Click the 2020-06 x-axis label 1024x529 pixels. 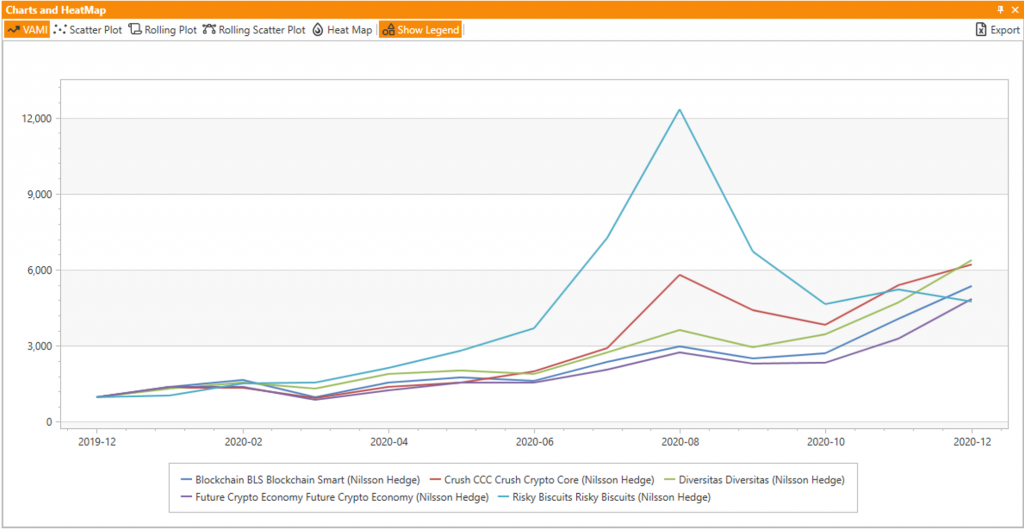(x=534, y=440)
